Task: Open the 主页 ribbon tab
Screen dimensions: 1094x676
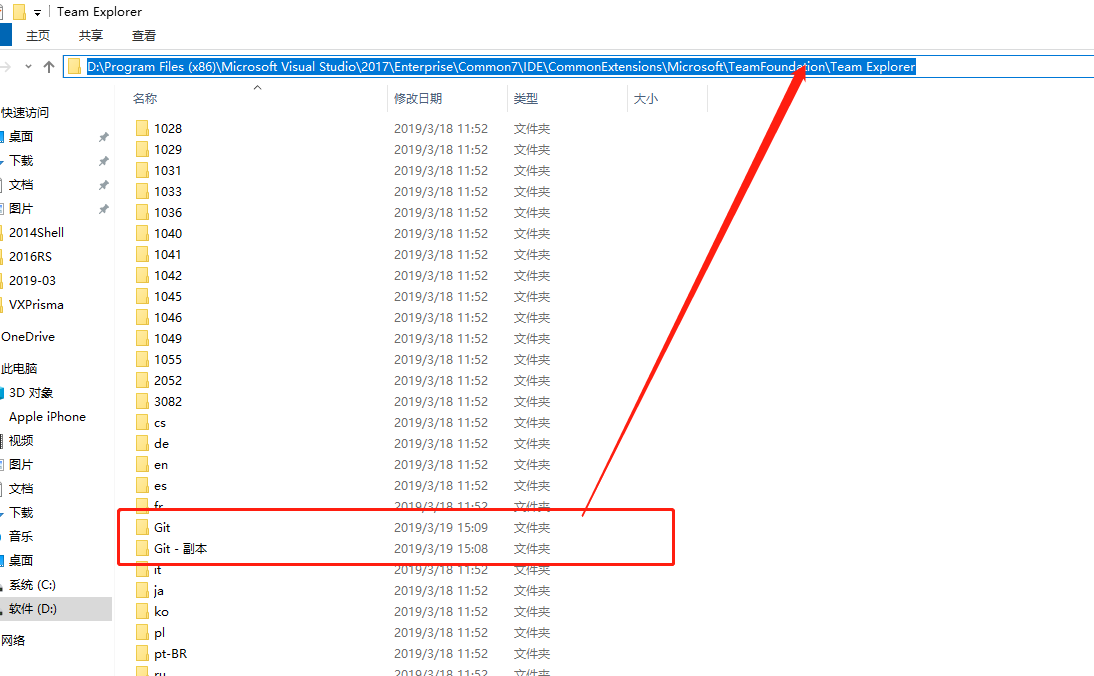Action: tap(38, 36)
